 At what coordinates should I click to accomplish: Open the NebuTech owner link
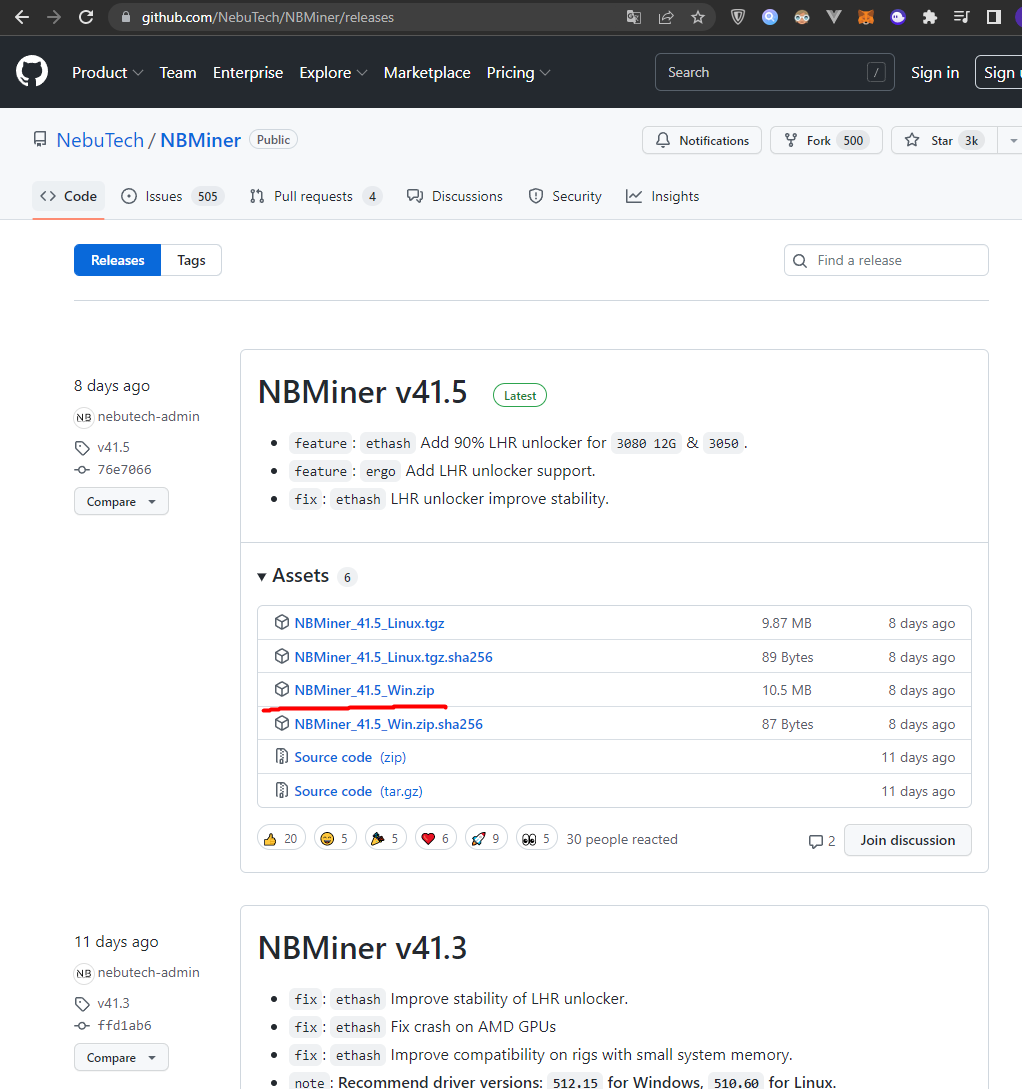pyautogui.click(x=100, y=140)
